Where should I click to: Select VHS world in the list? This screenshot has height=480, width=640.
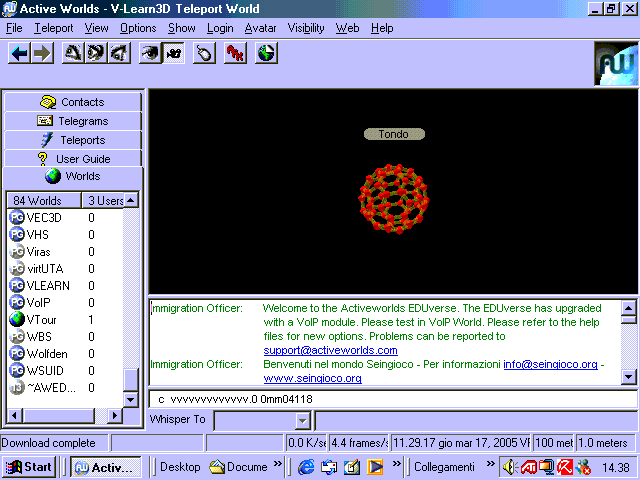click(x=65, y=235)
